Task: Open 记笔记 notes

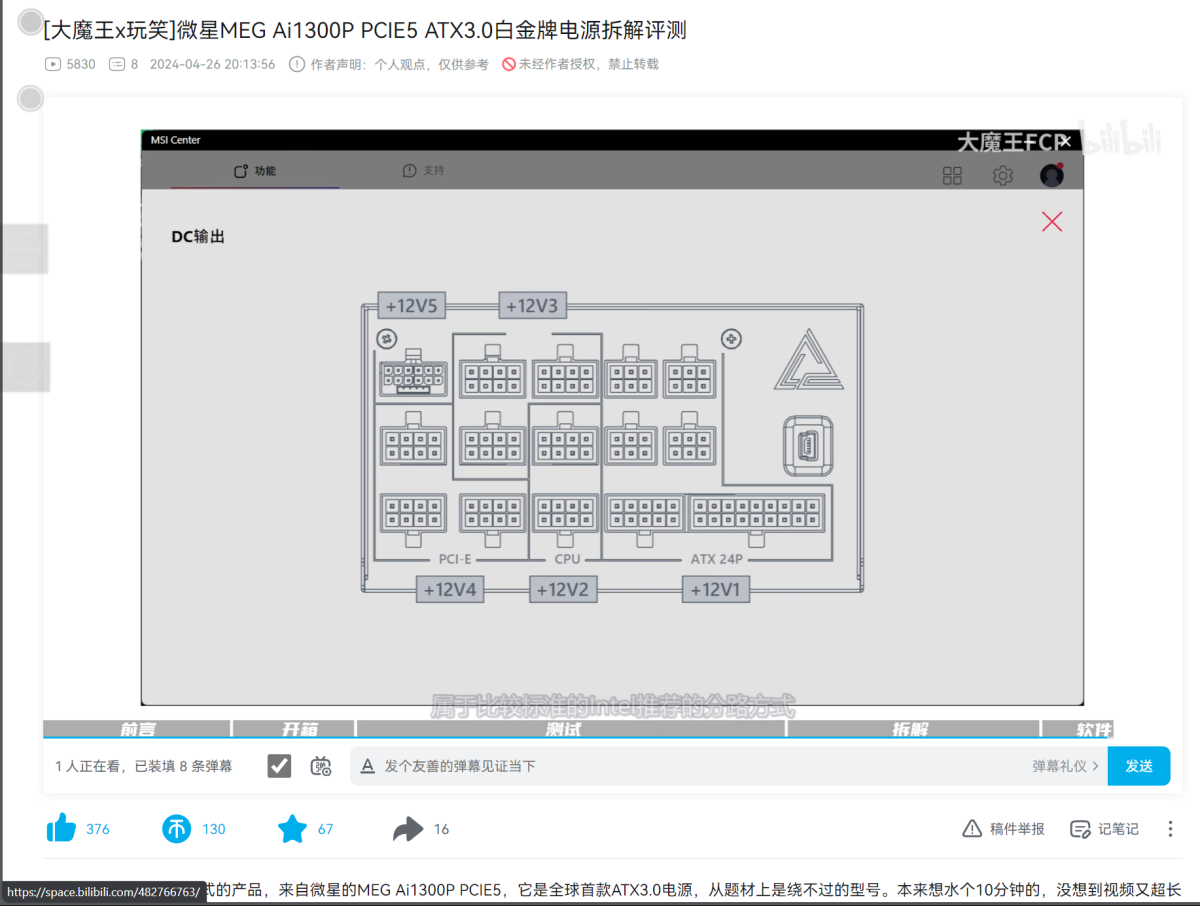Action: (x=1104, y=828)
